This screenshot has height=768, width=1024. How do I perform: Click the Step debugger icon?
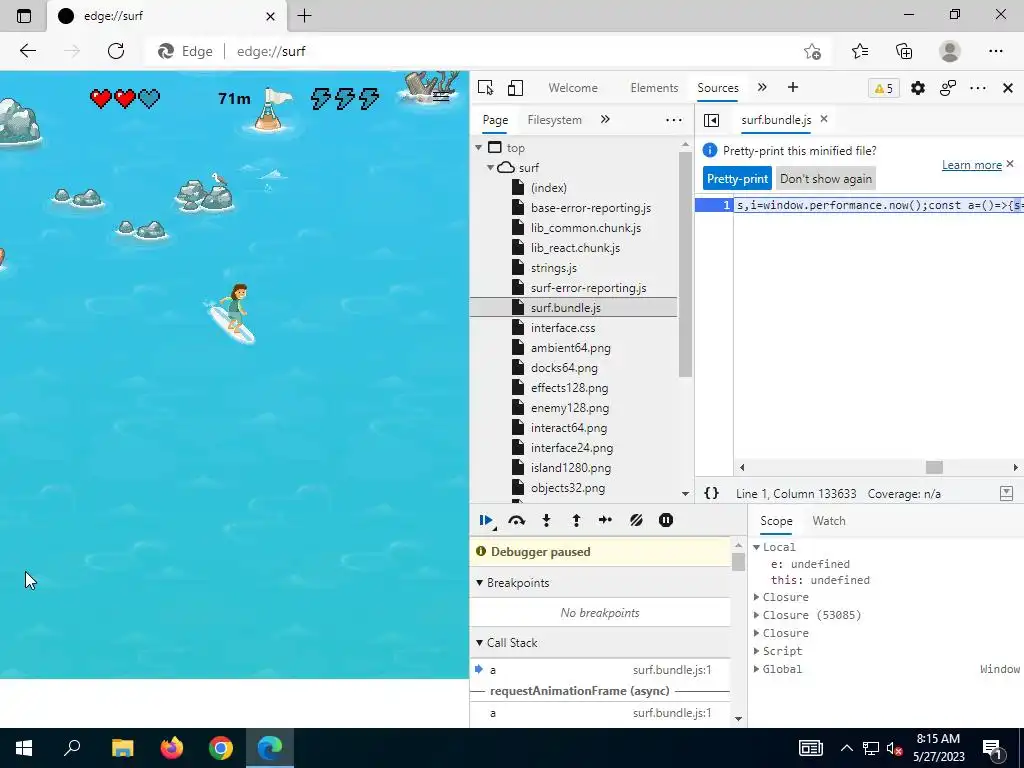[605, 520]
